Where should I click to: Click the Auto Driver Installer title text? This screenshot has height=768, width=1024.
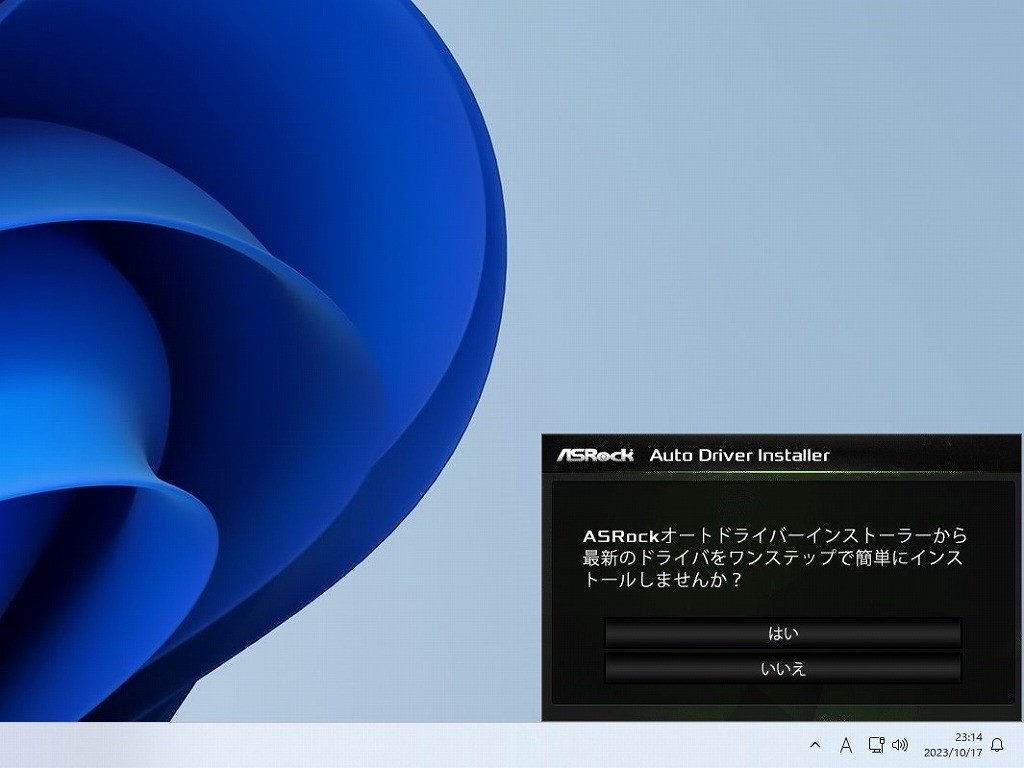[739, 455]
